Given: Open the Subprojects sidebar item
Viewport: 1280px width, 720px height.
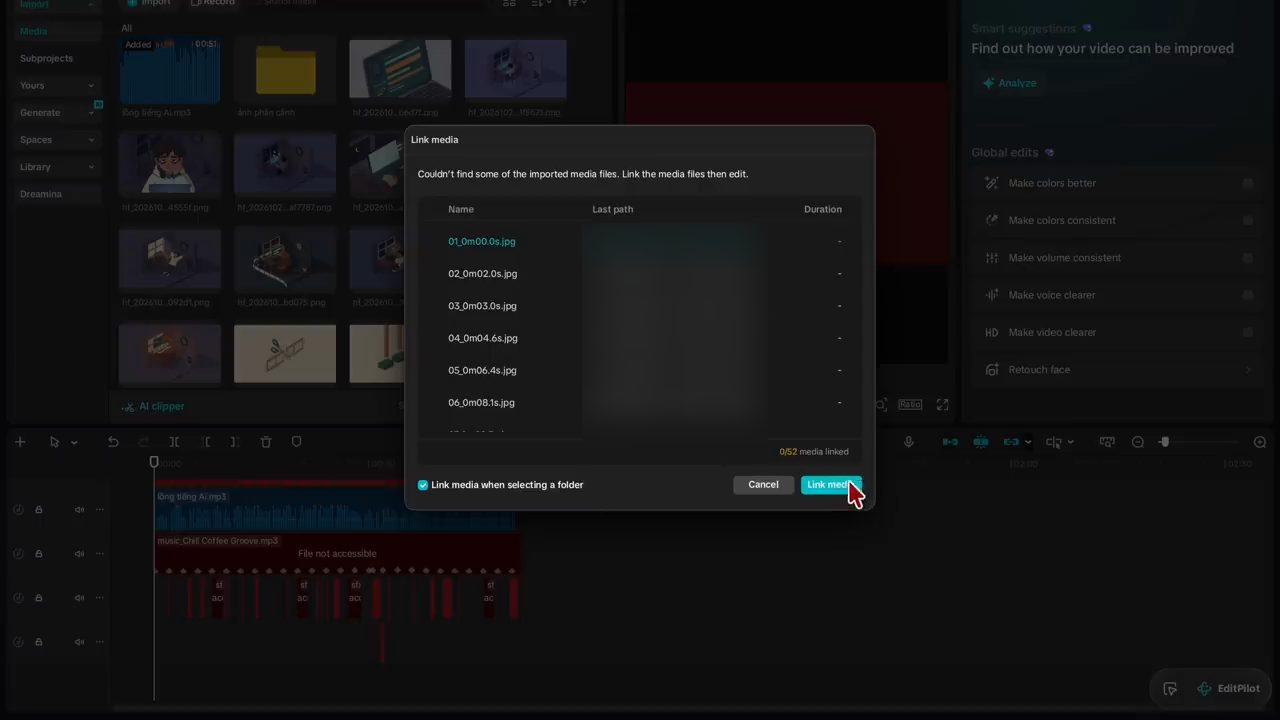Looking at the screenshot, I should [46, 58].
